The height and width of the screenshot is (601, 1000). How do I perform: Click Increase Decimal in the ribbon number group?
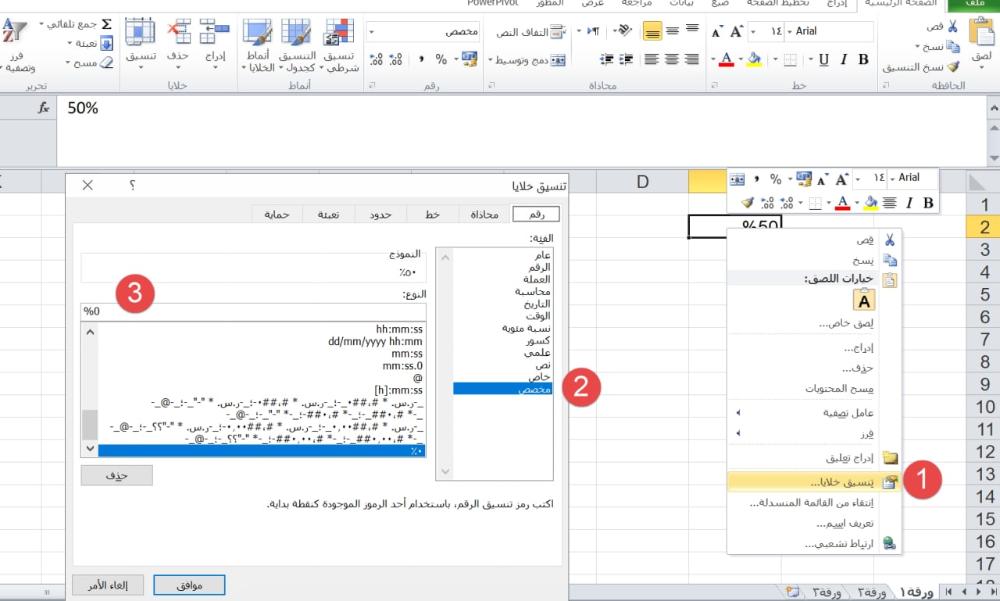(396, 59)
